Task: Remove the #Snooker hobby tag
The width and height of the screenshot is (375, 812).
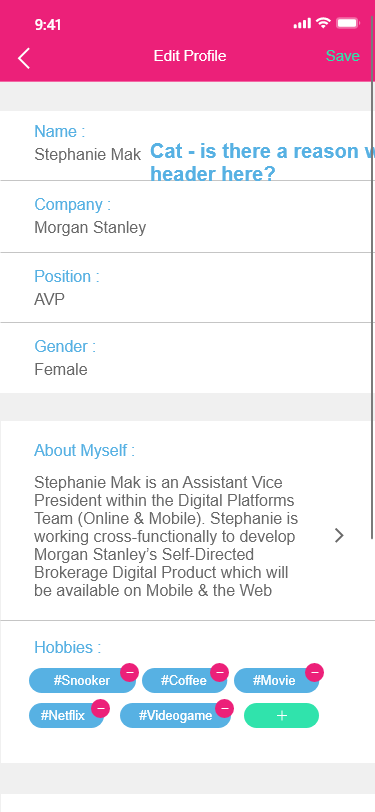Action: click(129, 673)
